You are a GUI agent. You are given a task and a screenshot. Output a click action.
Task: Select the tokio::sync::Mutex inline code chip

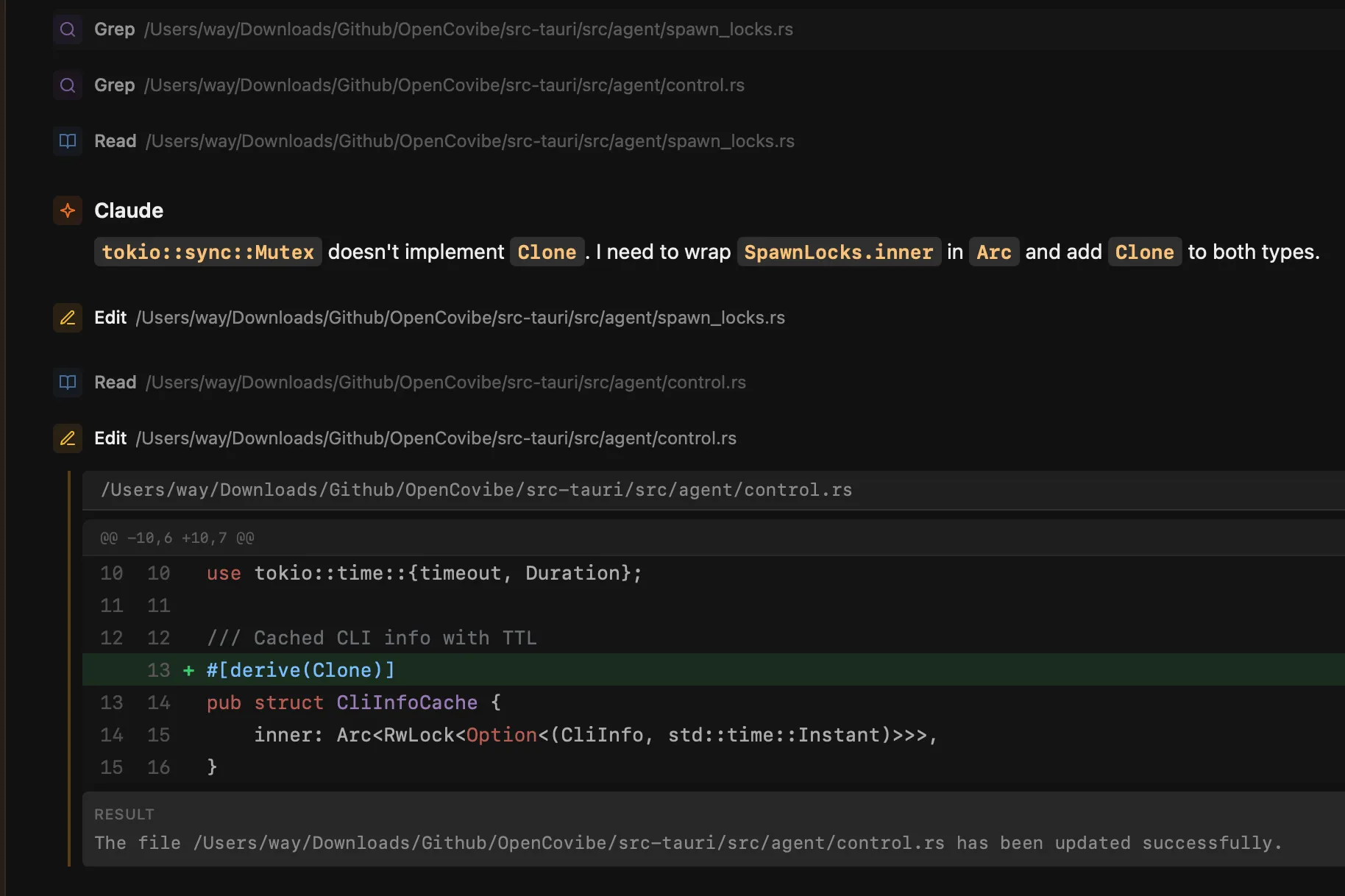click(x=207, y=252)
